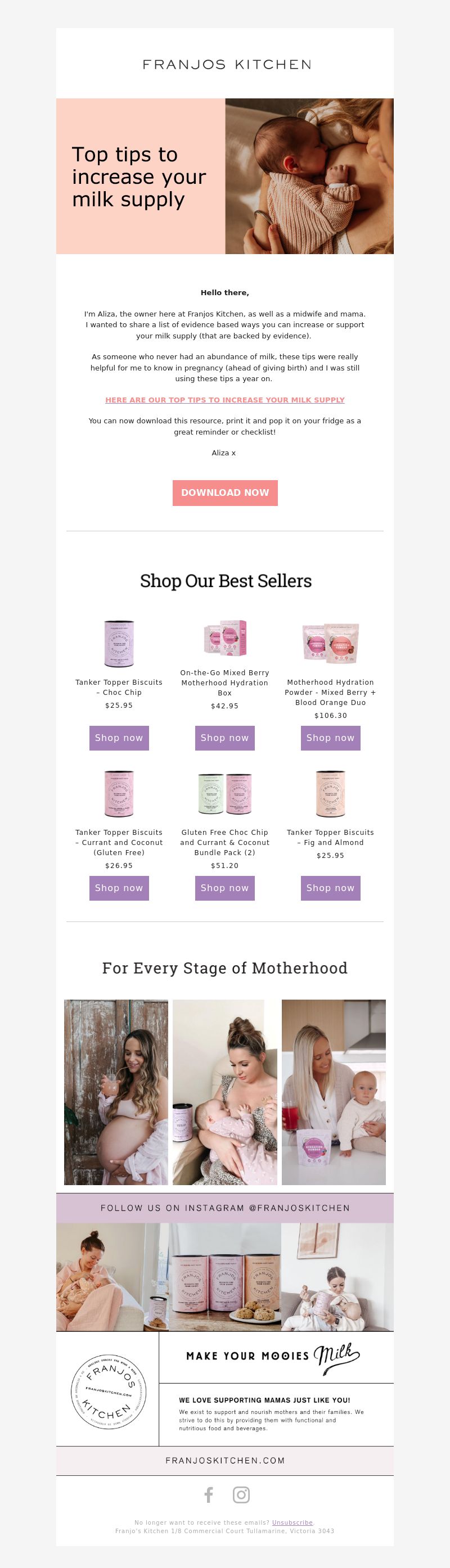The image size is (450, 1568).
Task: Click the round Franjos Kitchen stamp logo
Action: [109, 1391]
